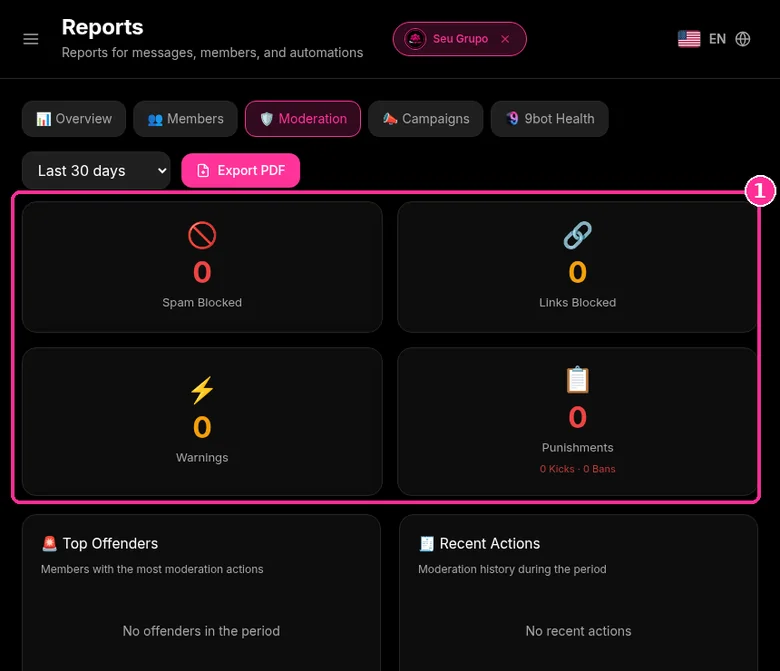The width and height of the screenshot is (780, 671).
Task: Select the Seu Grupo group chip
Action: (x=459, y=39)
